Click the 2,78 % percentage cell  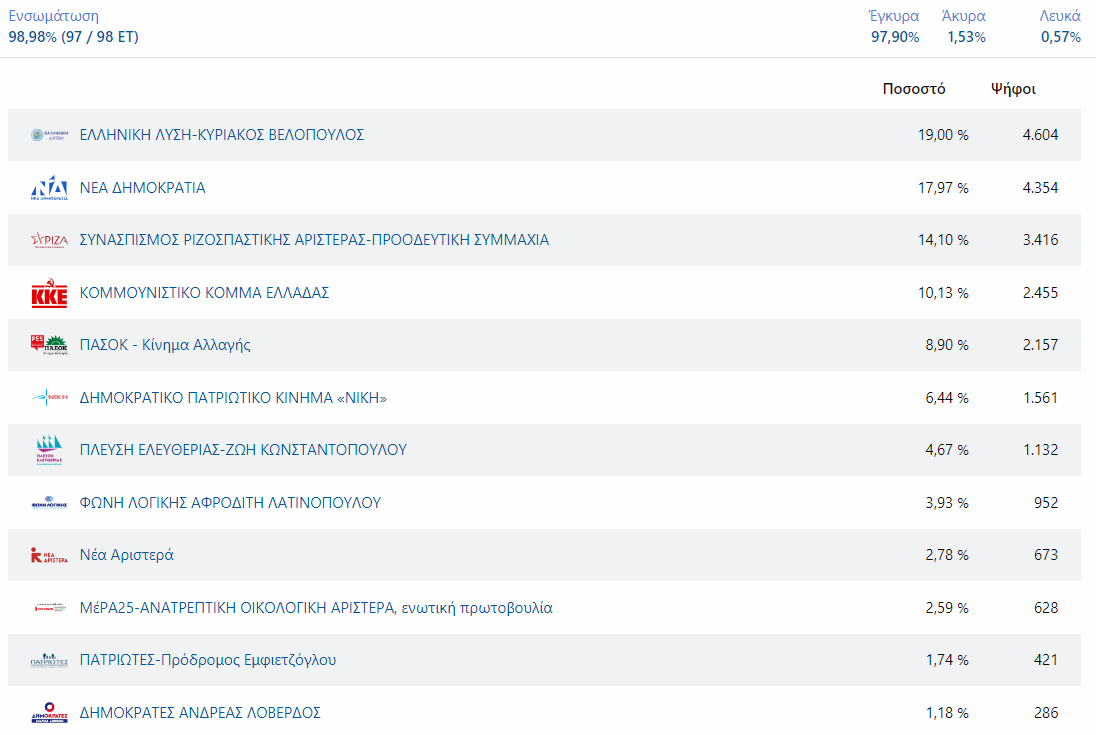click(x=947, y=555)
